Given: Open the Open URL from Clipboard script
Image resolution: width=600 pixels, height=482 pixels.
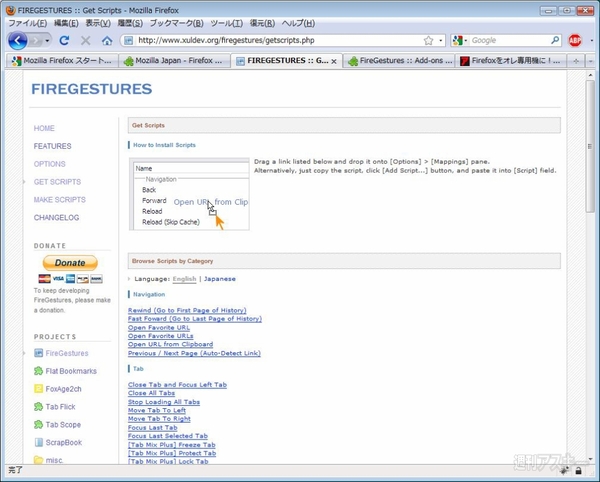Looking at the screenshot, I should pyautogui.click(x=171, y=344).
